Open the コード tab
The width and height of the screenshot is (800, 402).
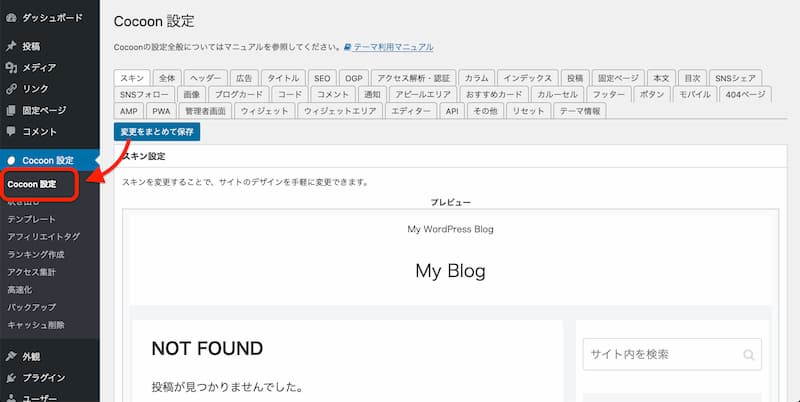pyautogui.click(x=290, y=94)
